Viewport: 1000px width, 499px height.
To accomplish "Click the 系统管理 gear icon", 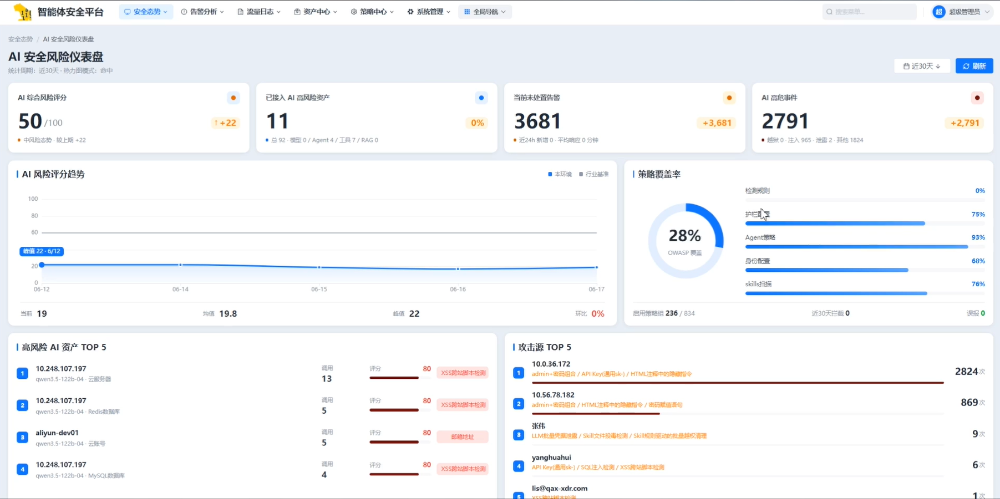I will pyautogui.click(x=411, y=12).
